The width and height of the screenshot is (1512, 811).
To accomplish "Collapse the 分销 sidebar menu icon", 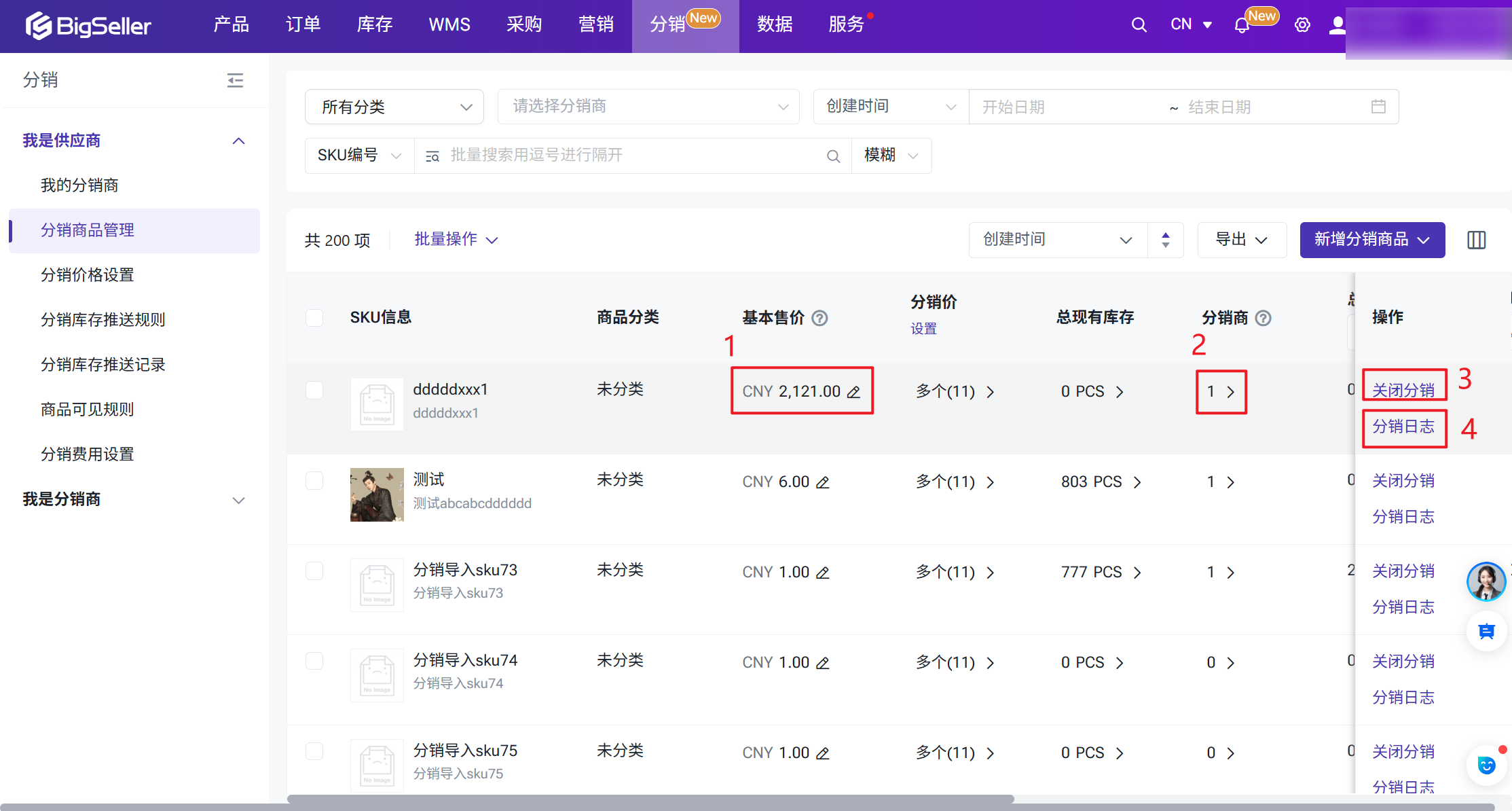I will coord(235,81).
